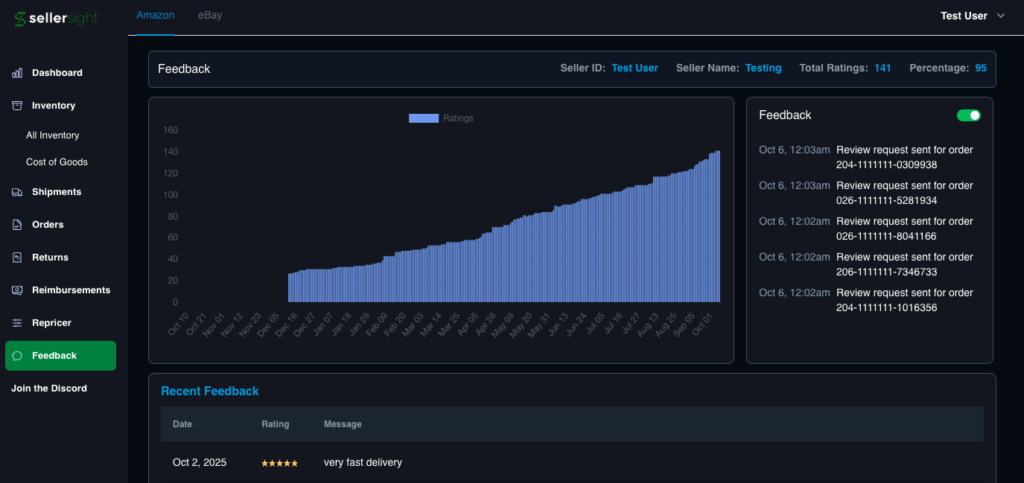Viewport: 1024px width, 483px height.
Task: Open All Inventory submenu item
Action: point(53,135)
